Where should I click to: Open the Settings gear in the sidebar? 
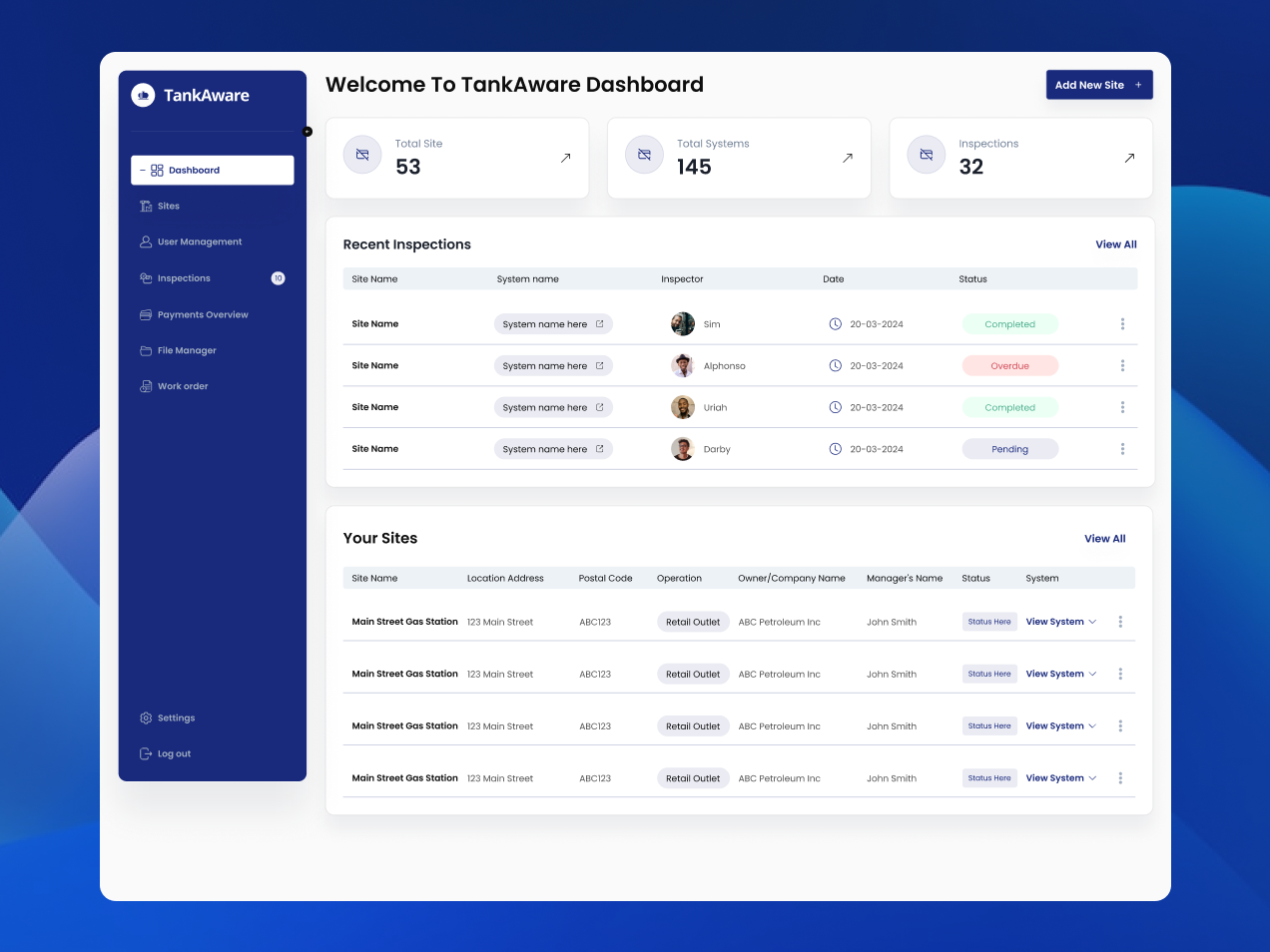pyautogui.click(x=146, y=717)
